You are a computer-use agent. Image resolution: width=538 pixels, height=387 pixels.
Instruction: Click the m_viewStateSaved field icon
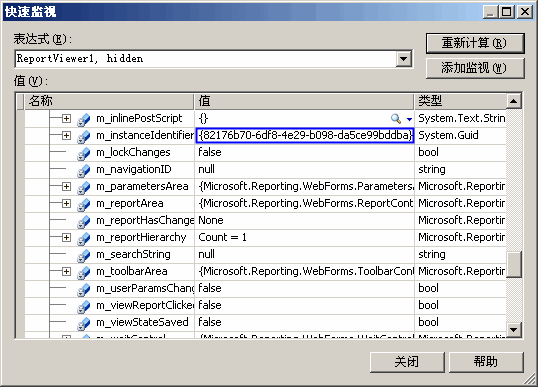coord(84,323)
